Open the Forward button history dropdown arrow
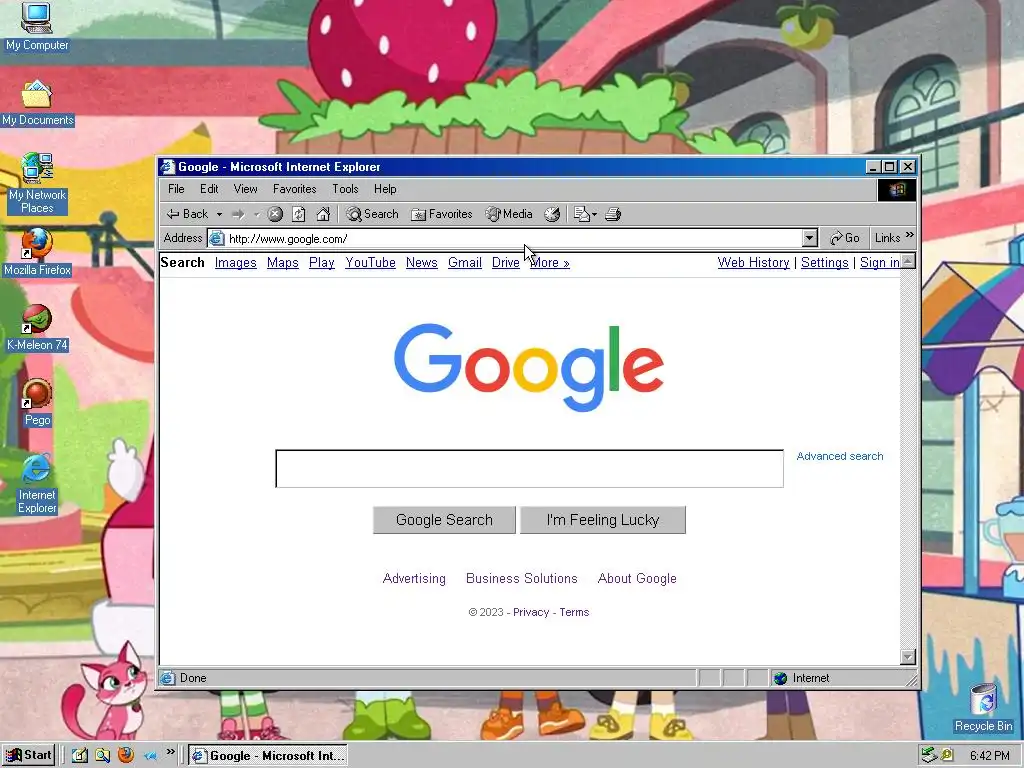 click(x=257, y=214)
